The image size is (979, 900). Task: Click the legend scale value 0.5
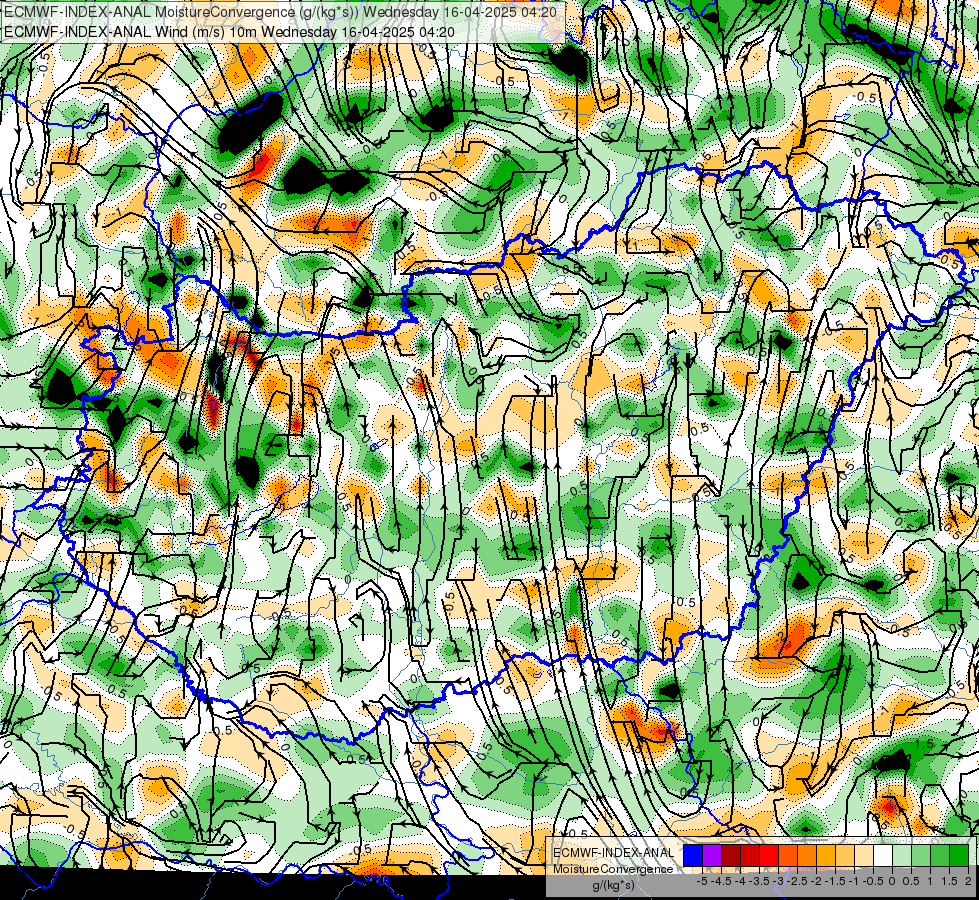[x=911, y=881]
